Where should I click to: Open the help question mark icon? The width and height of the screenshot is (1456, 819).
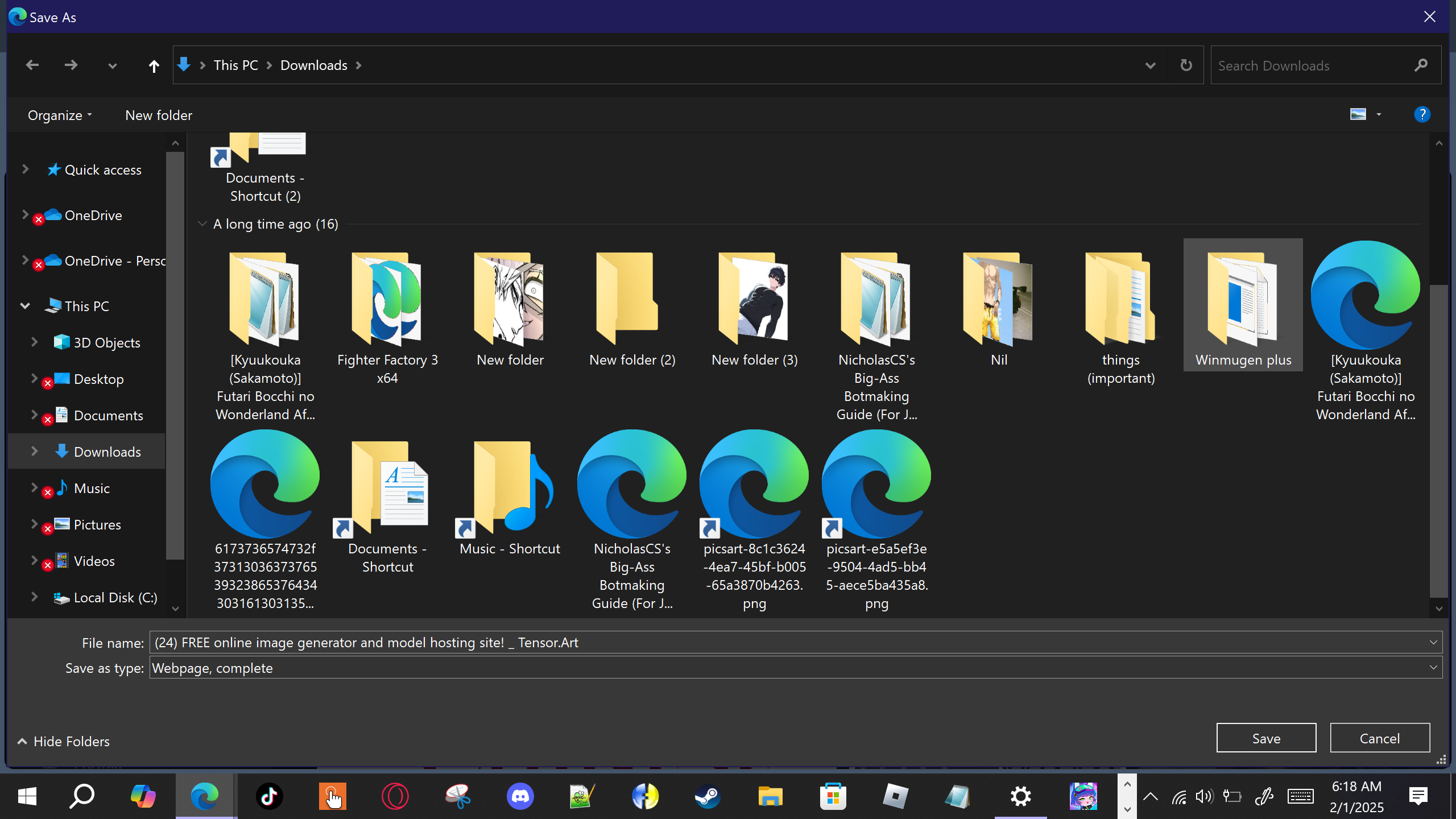point(1422,115)
